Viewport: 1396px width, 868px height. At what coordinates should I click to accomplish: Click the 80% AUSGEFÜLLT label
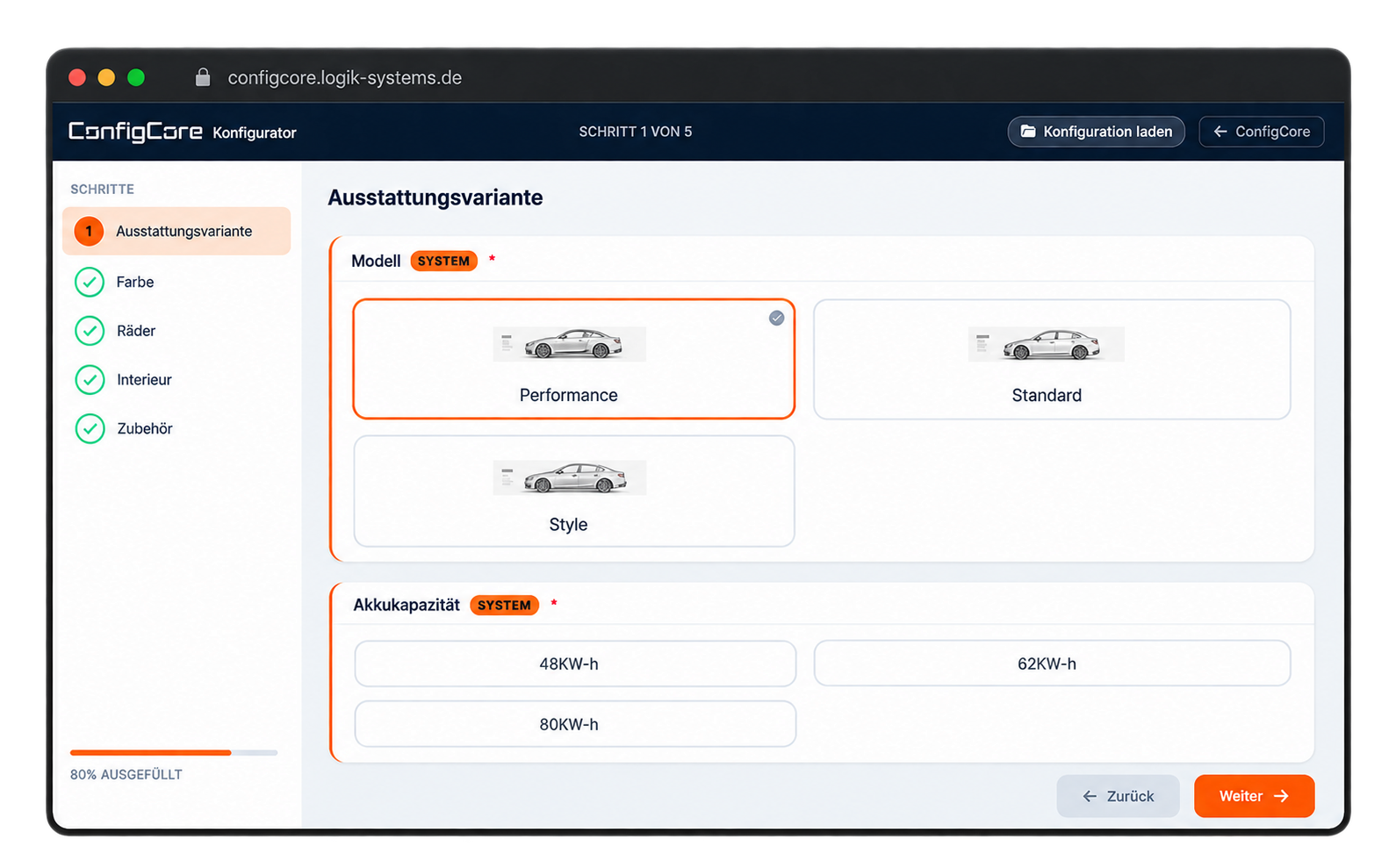point(126,774)
